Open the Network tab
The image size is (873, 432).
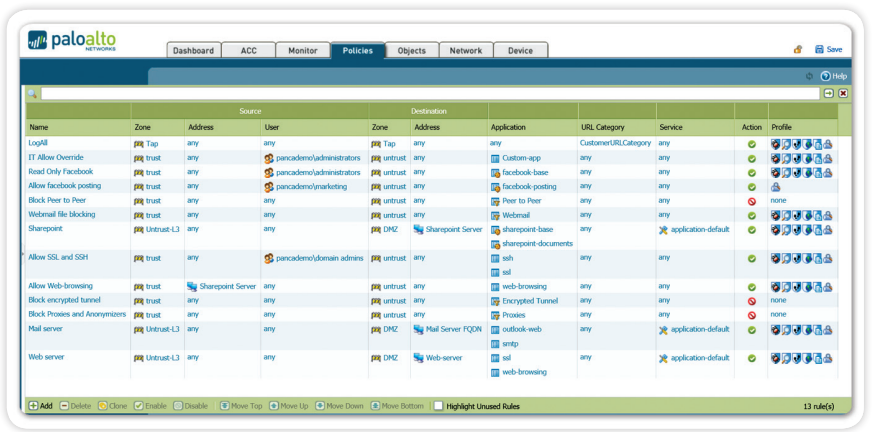point(465,50)
